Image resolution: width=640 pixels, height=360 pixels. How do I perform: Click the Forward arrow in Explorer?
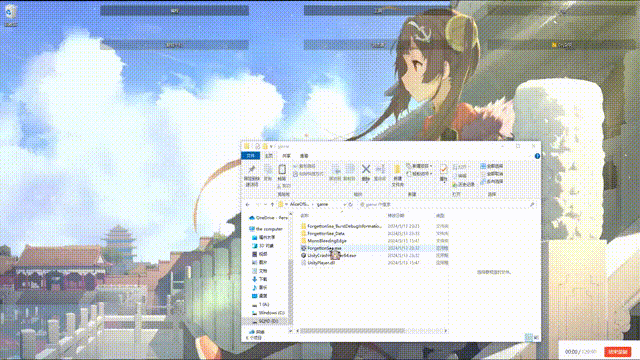tap(258, 204)
